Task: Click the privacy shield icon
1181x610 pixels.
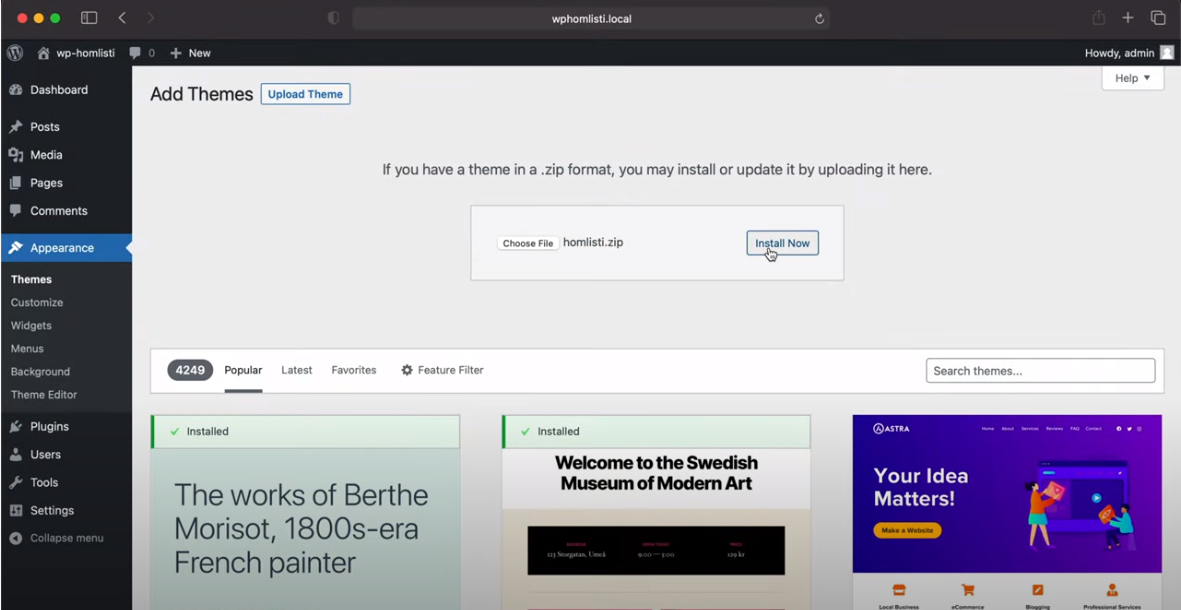Action: [x=333, y=18]
